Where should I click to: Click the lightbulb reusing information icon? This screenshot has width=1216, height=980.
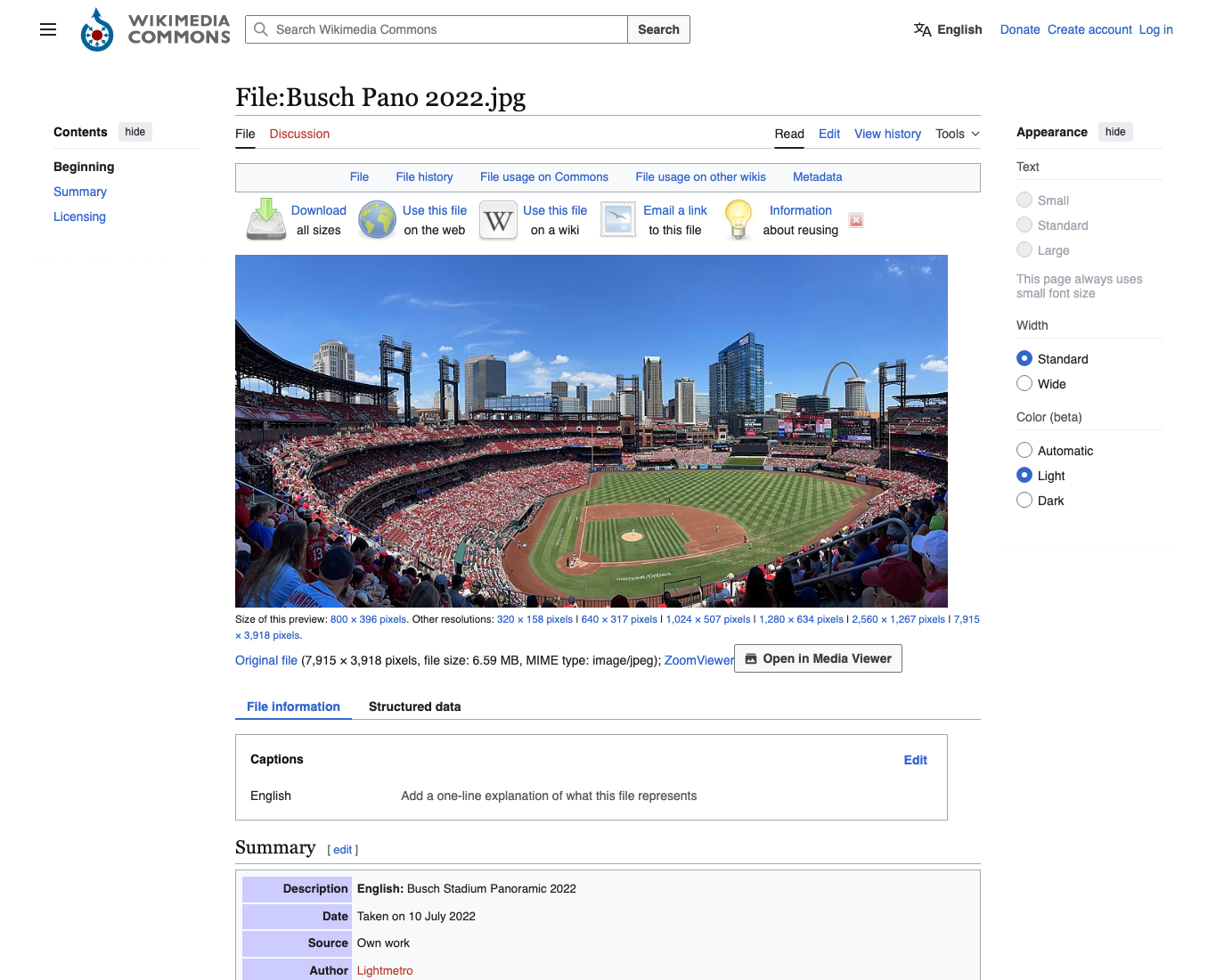739,220
